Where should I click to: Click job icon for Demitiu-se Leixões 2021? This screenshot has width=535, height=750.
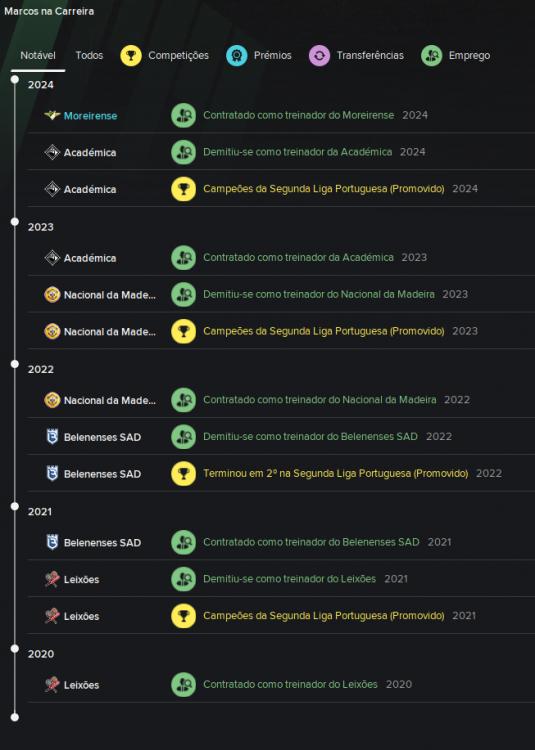tap(184, 579)
